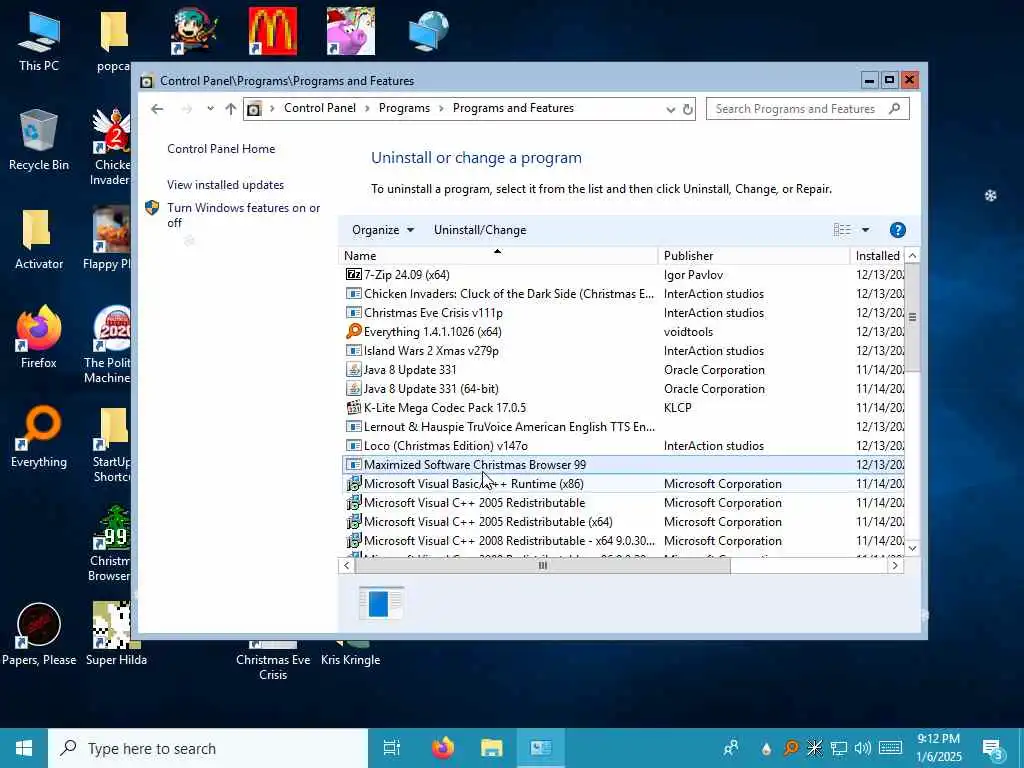
Task: Select Chicken Invaders: Cluck of the Dark Side row
Action: 624,294
